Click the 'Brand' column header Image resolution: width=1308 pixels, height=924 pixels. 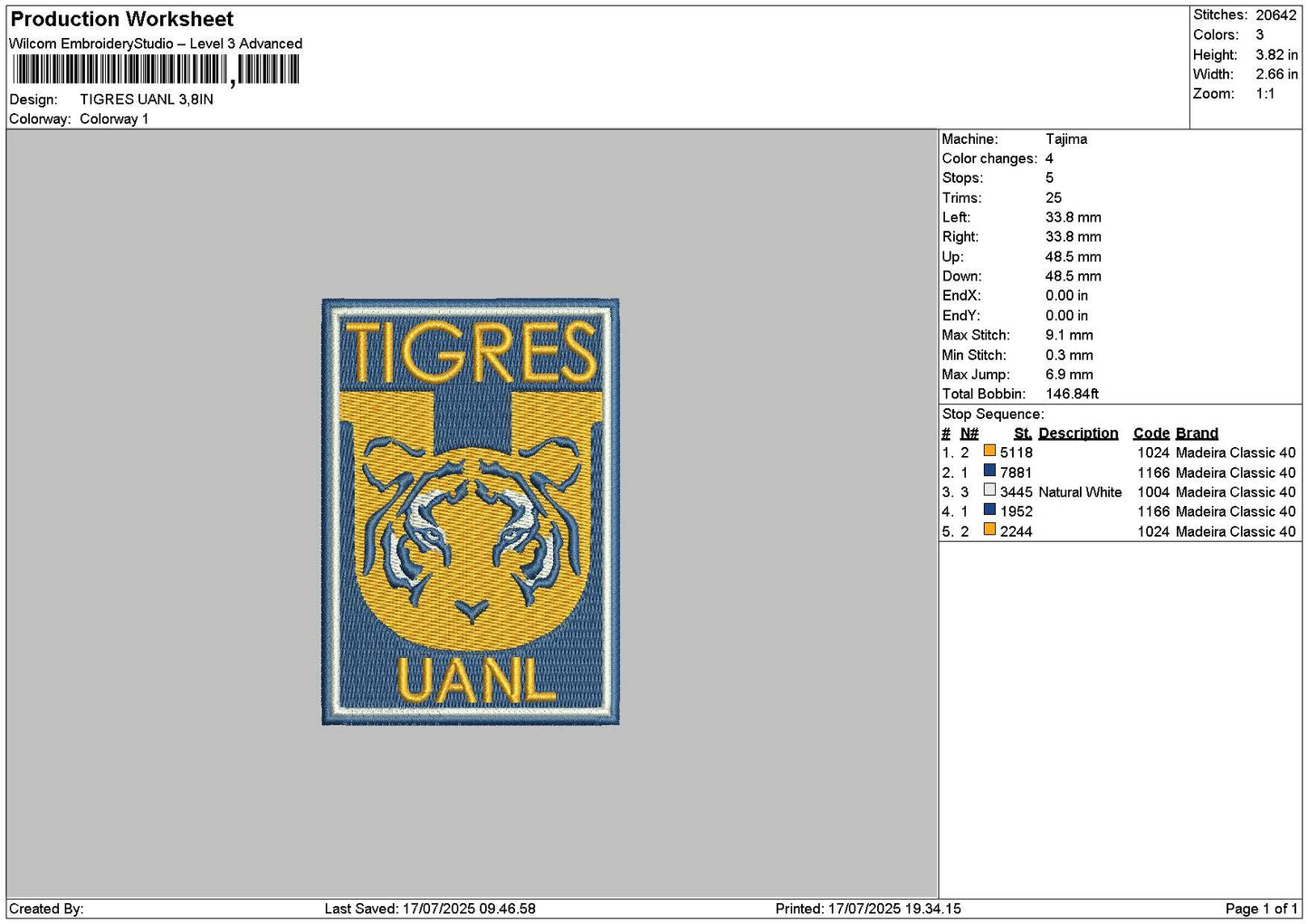[1198, 433]
